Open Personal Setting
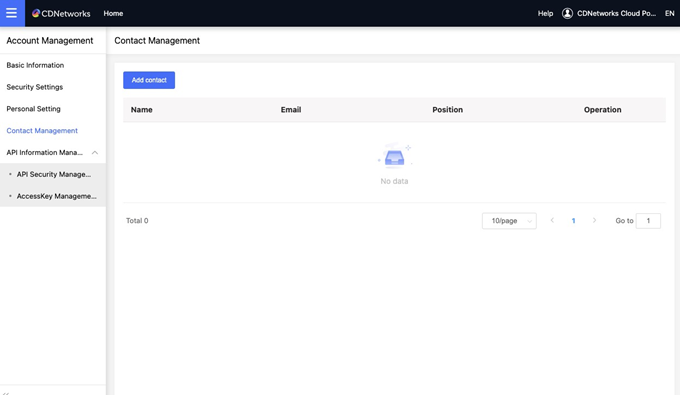 point(33,109)
